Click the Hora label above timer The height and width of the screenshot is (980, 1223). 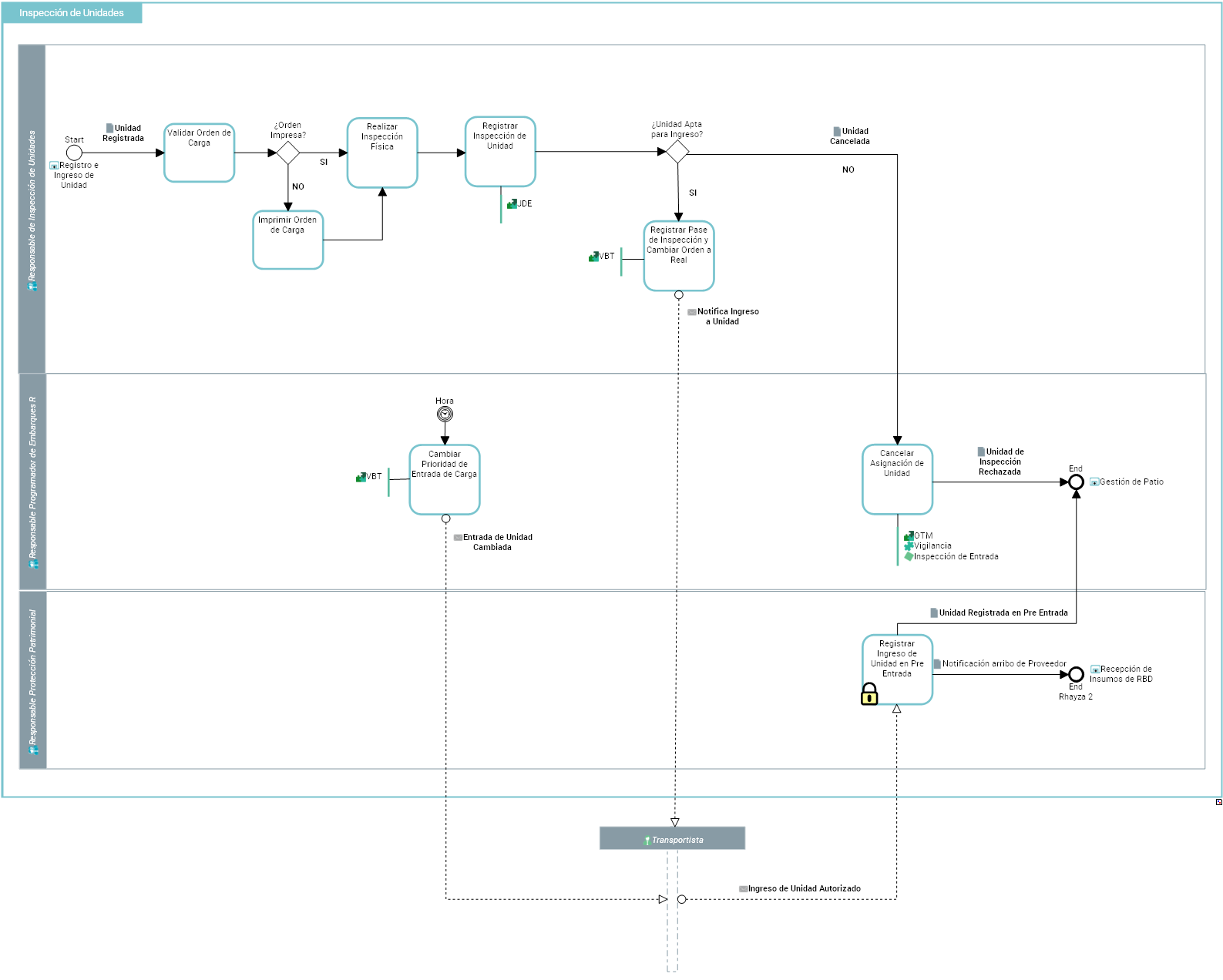[x=445, y=401]
